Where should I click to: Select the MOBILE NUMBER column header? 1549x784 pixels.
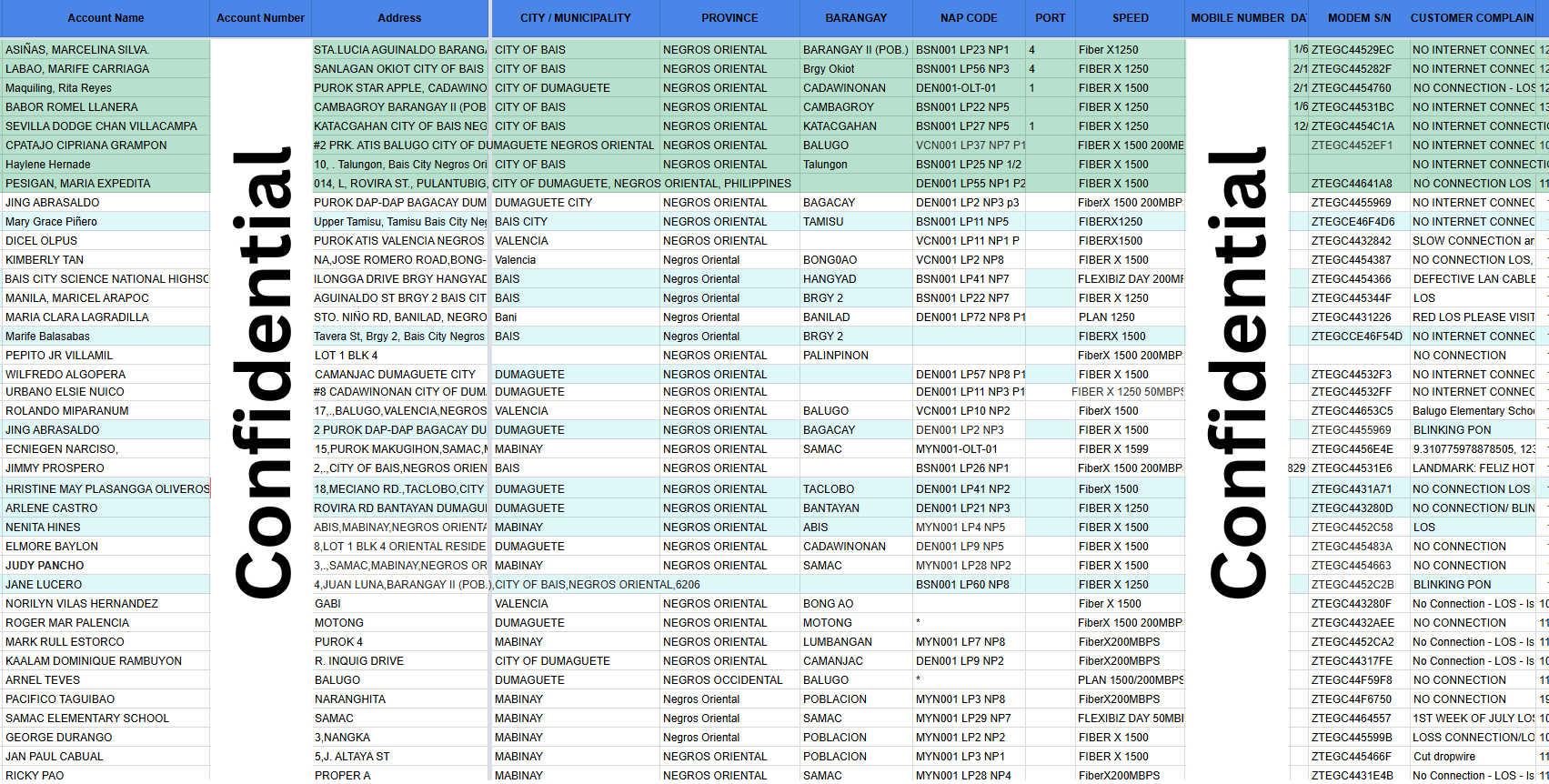click(1238, 18)
